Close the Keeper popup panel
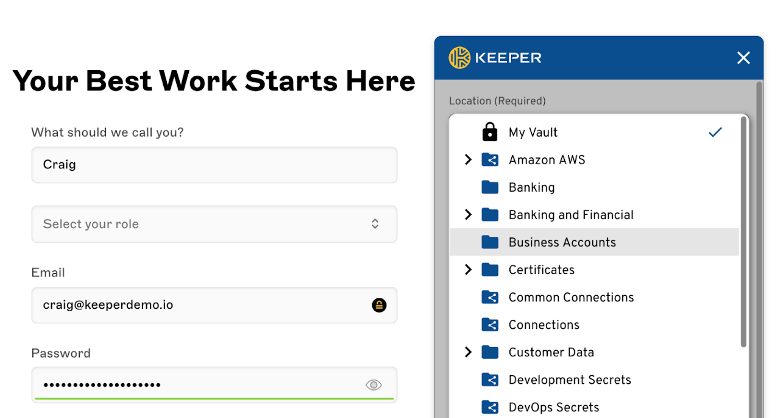Screen dimensions: 777x418 click(x=743, y=58)
